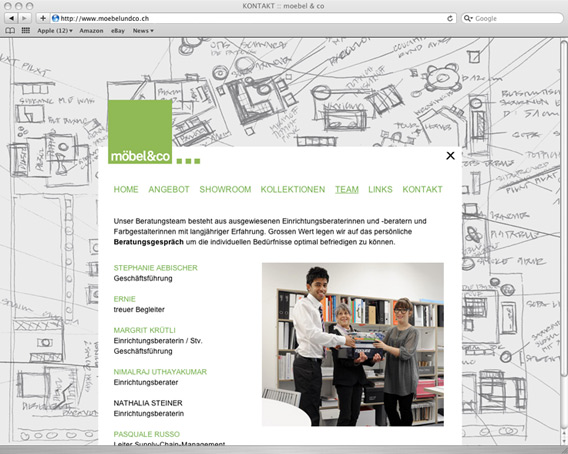Image resolution: width=568 pixels, height=454 pixels.
Task: Click the Amazon bookmark link
Action: [x=91, y=31]
